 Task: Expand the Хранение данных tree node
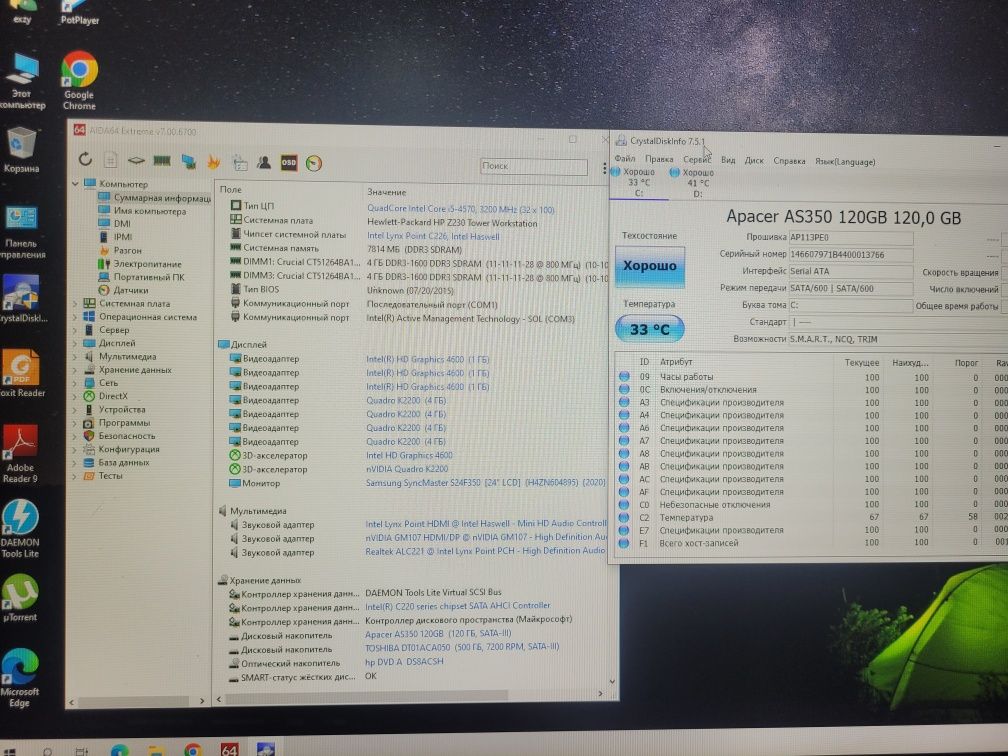(x=75, y=370)
